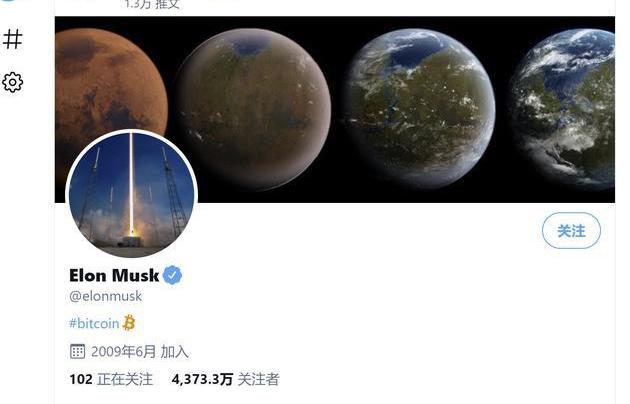Open the Settings gear icon in sidebar
This screenshot has height=404, width=630.
tap(12, 82)
